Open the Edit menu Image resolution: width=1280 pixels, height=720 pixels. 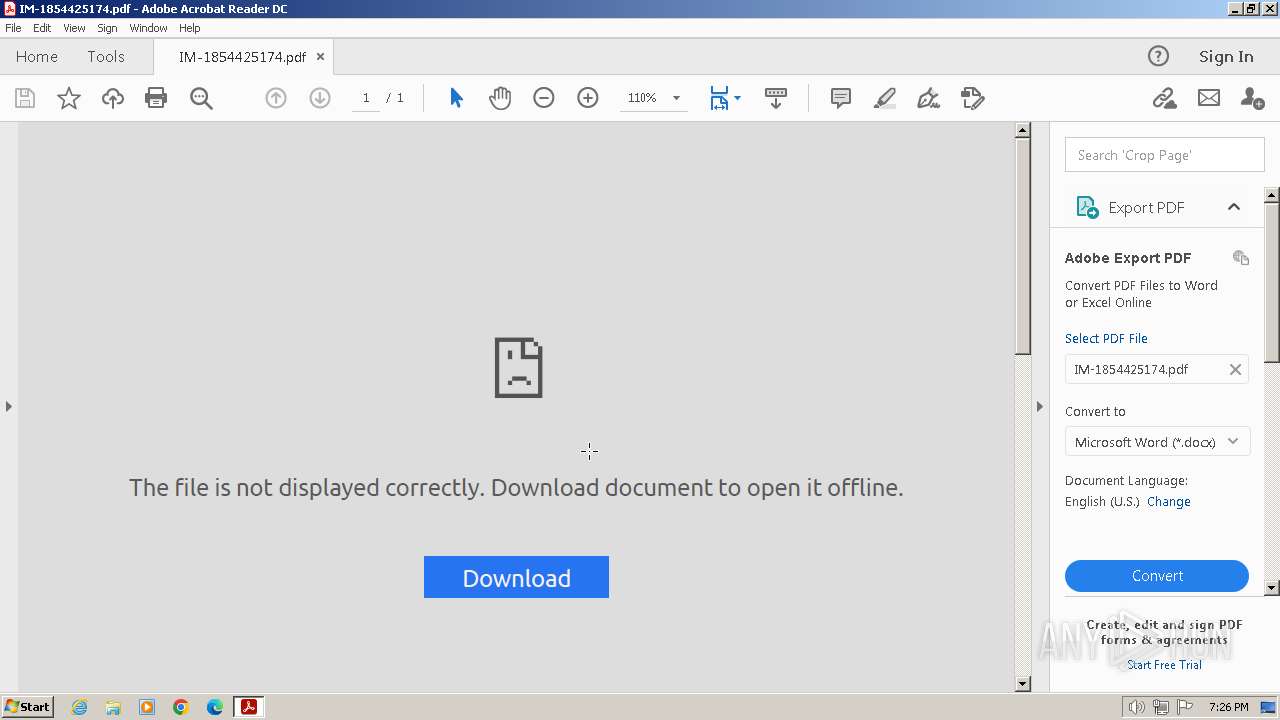[42, 28]
